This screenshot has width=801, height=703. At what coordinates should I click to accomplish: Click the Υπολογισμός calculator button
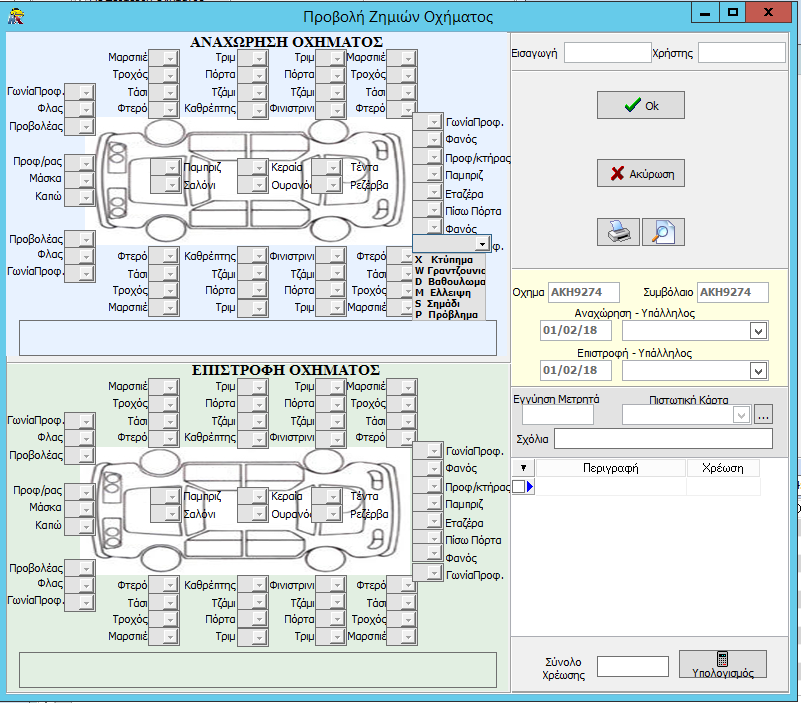pyautogui.click(x=722, y=664)
